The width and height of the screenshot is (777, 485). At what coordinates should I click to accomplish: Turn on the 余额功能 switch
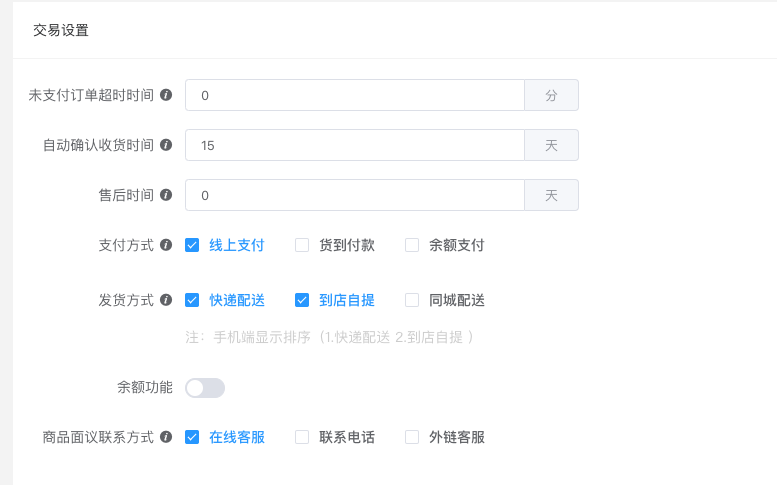click(205, 388)
